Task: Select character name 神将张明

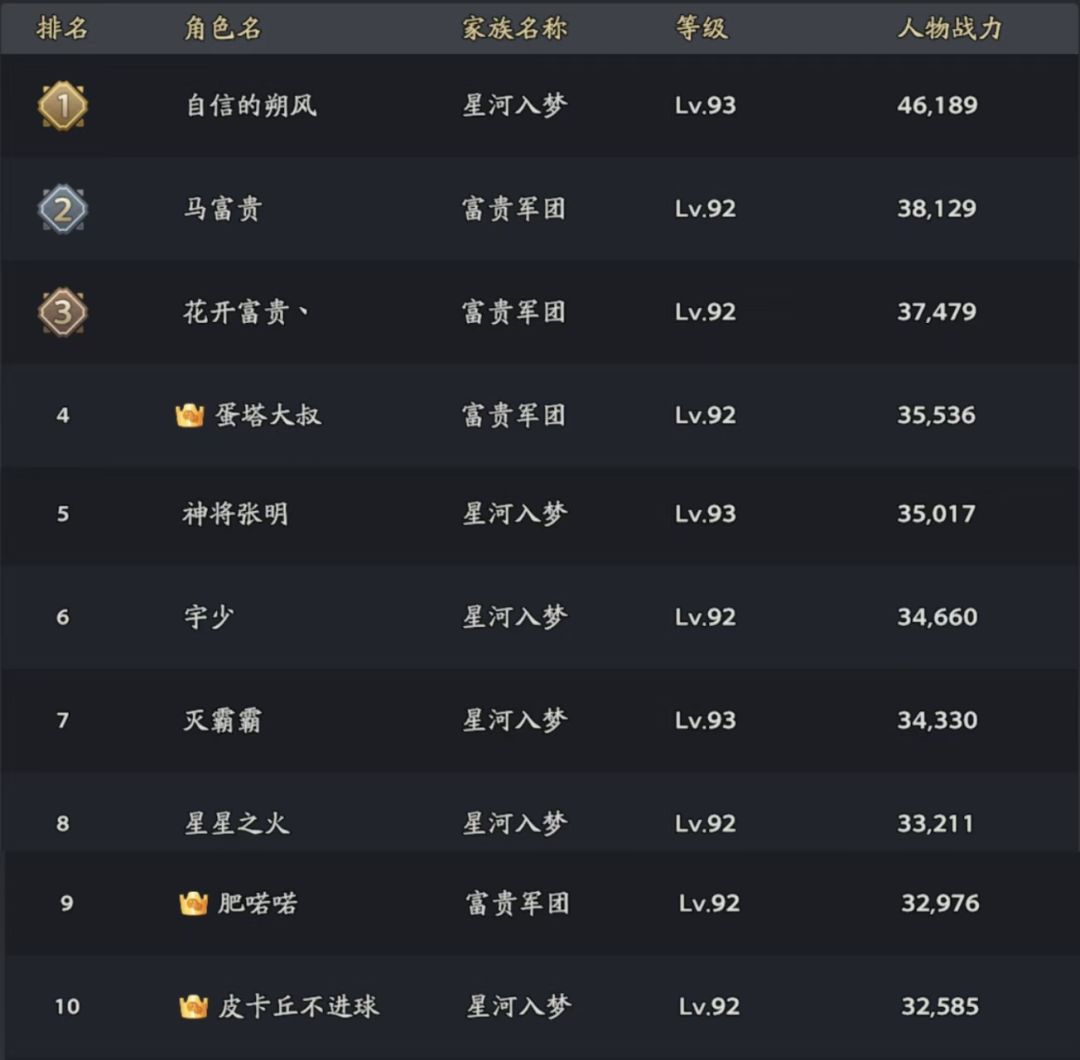Action: (235, 514)
